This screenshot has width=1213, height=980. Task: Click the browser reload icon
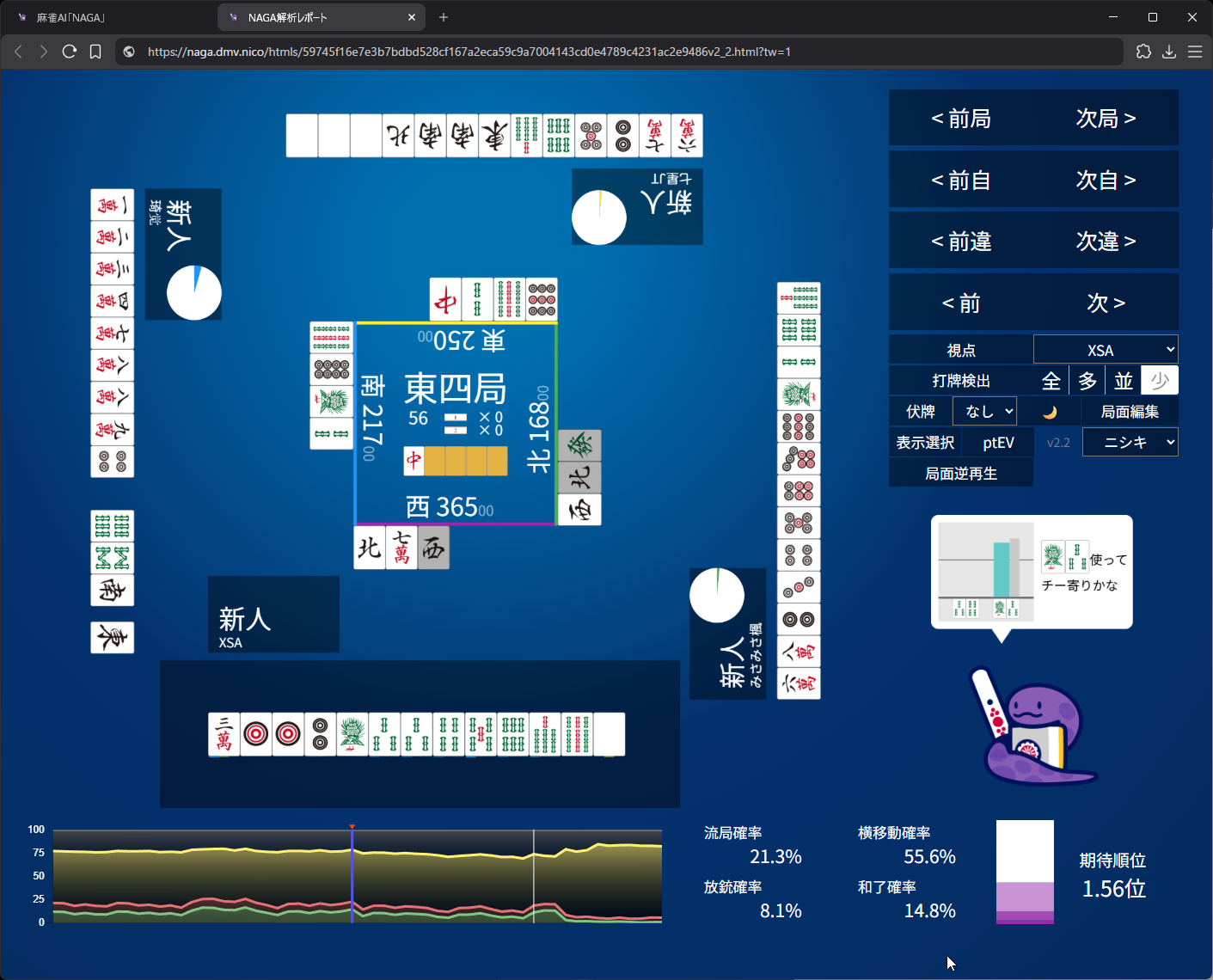click(70, 52)
